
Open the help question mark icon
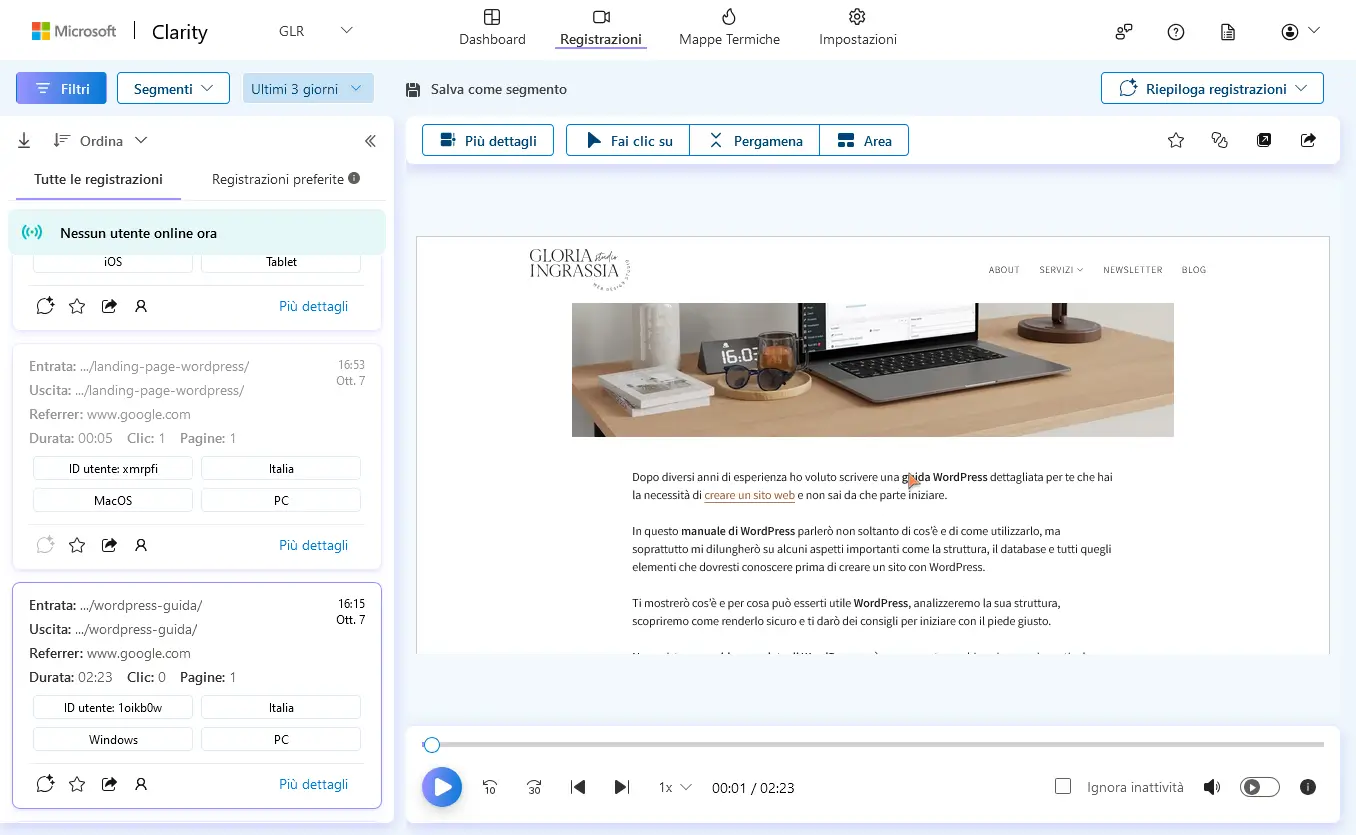[x=1176, y=31]
